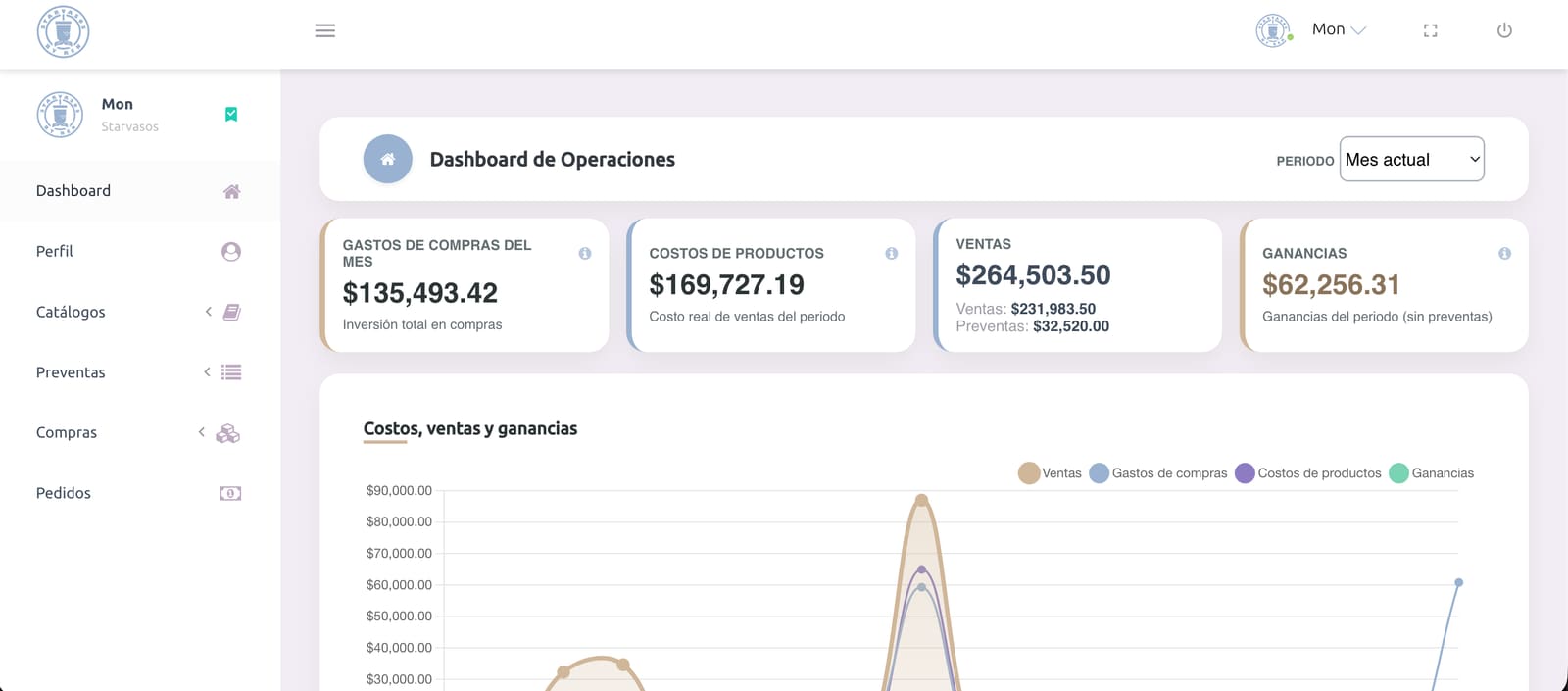This screenshot has width=1568, height=691.
Task: Click the 'Starvasos' subtitle under Mon
Action: point(129,126)
